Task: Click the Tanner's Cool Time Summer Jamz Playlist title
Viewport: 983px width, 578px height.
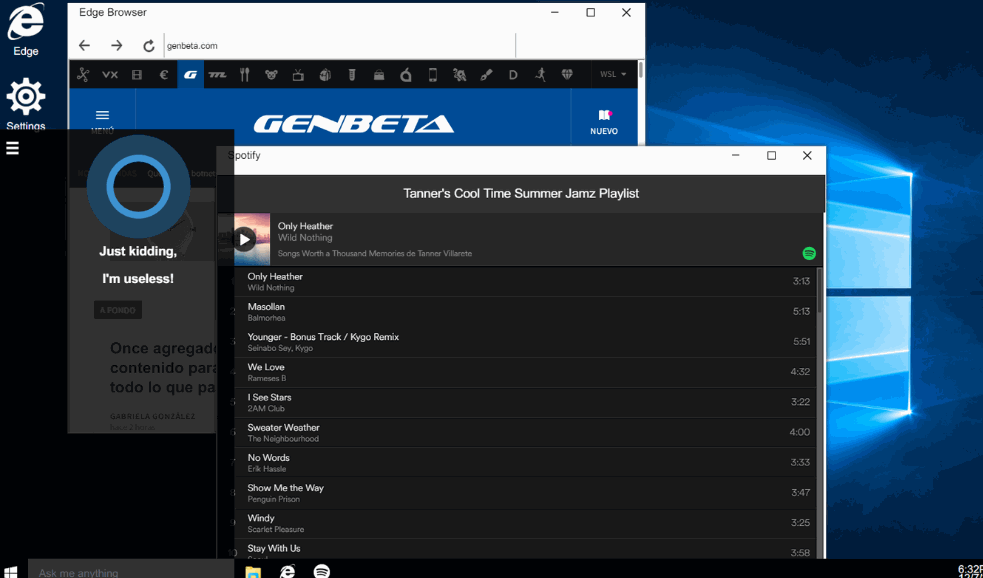Action: [x=521, y=194]
